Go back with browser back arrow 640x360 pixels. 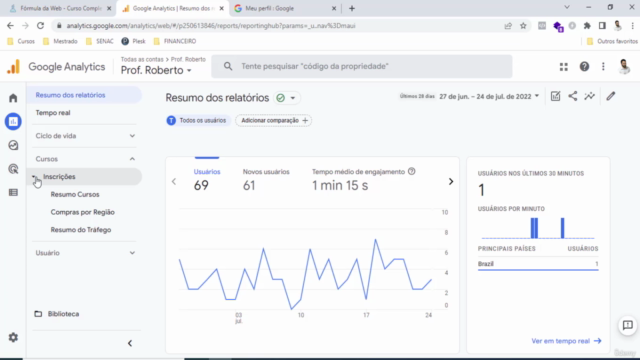click(10, 26)
